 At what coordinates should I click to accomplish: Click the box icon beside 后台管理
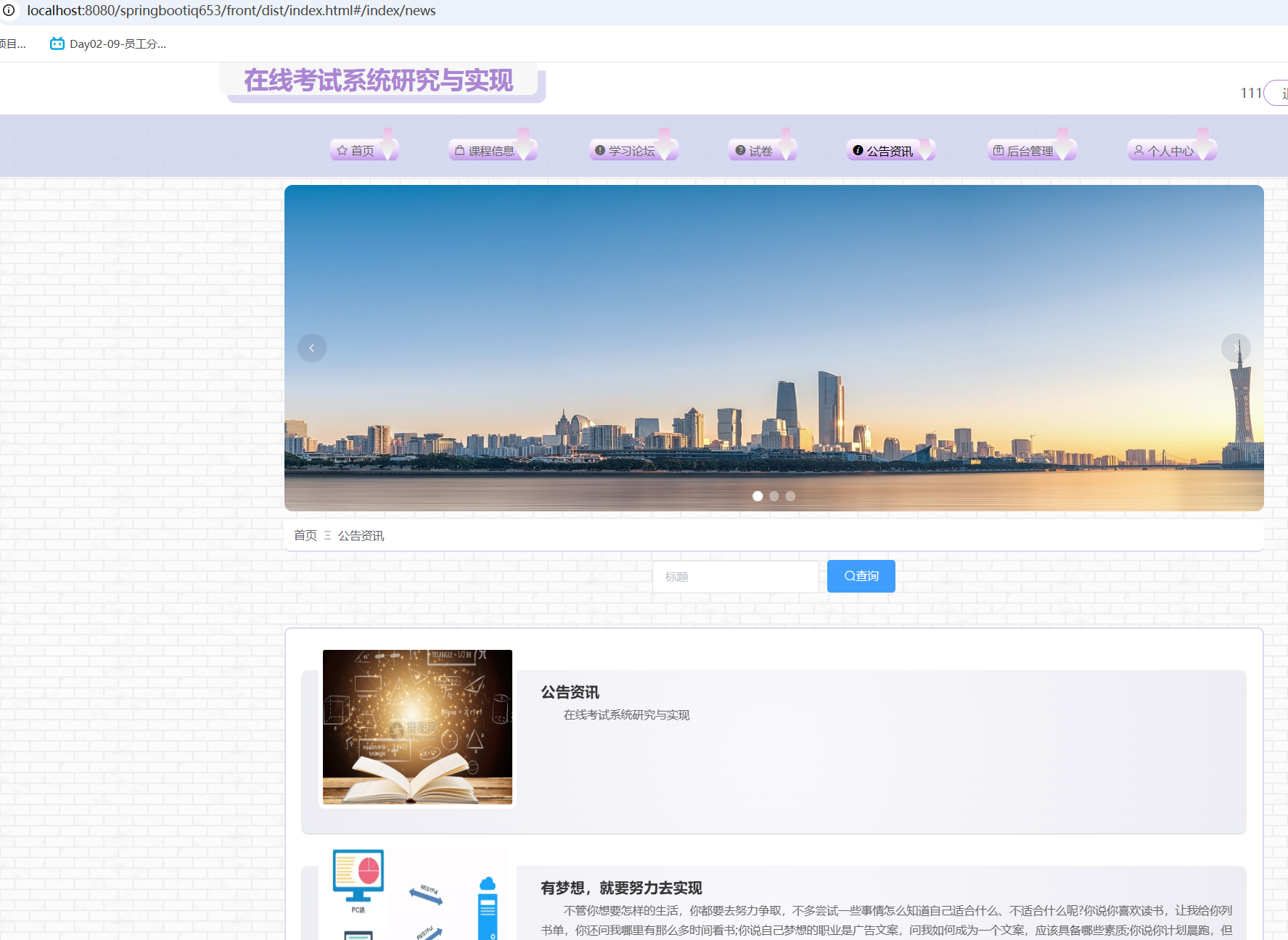tap(998, 150)
